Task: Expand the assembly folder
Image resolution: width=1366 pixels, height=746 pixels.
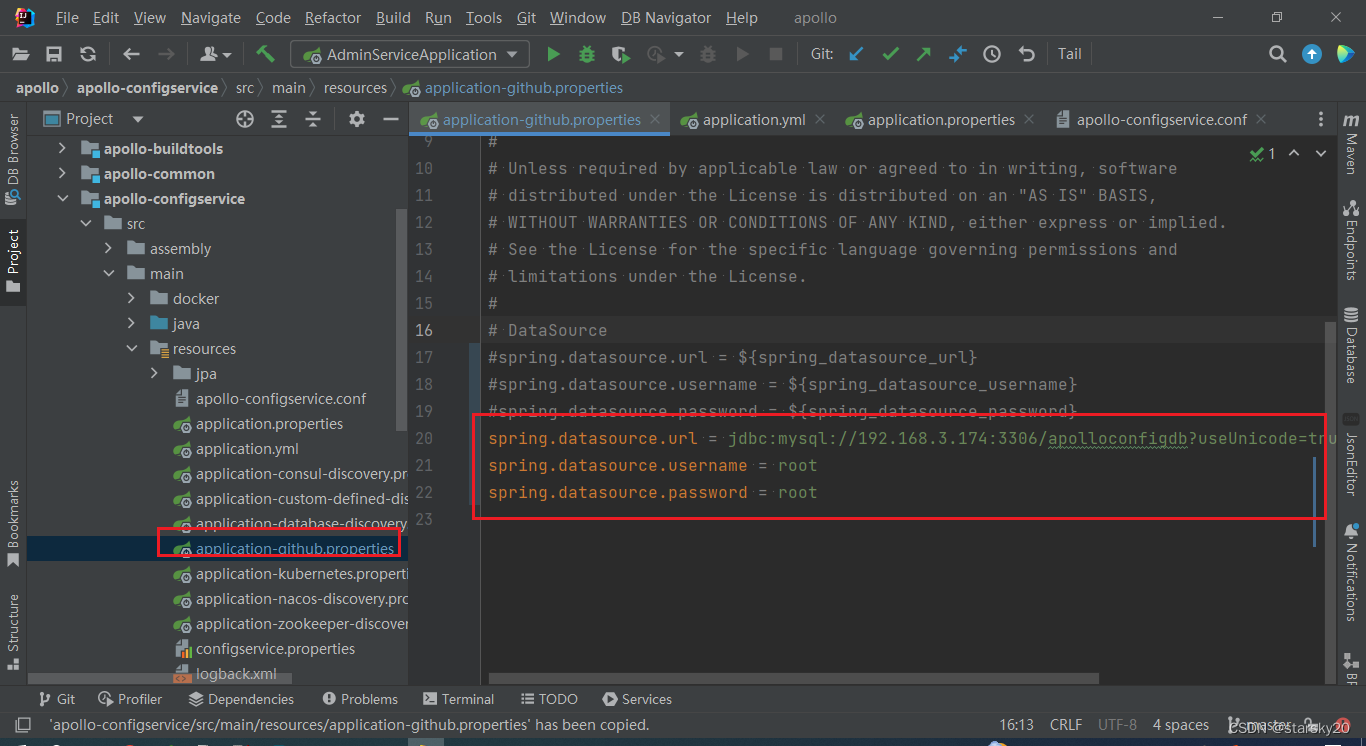Action: click(109, 248)
